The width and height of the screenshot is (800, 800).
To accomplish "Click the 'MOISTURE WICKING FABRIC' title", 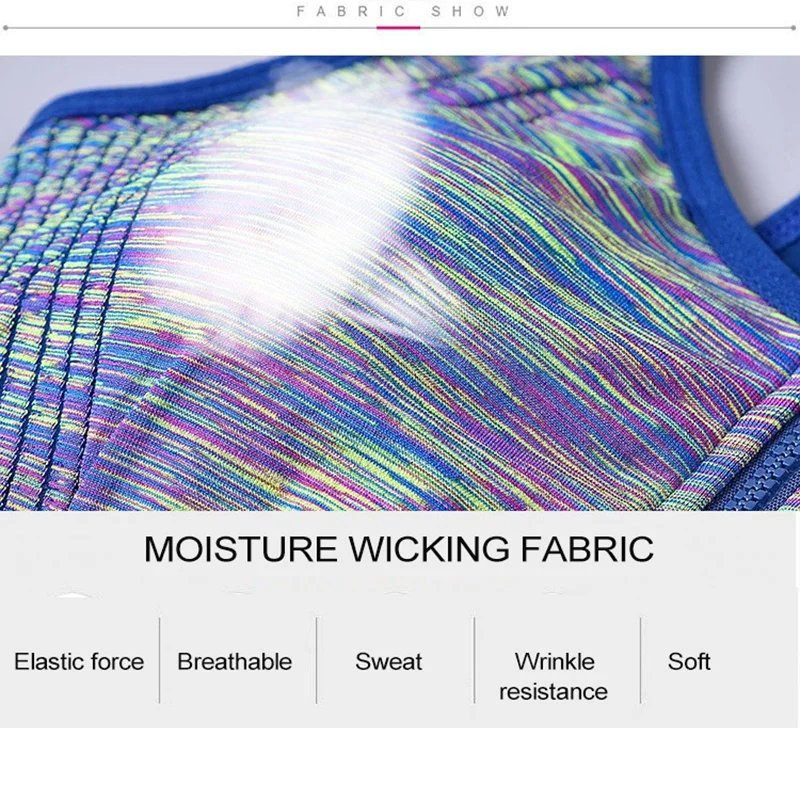I will point(398,549).
